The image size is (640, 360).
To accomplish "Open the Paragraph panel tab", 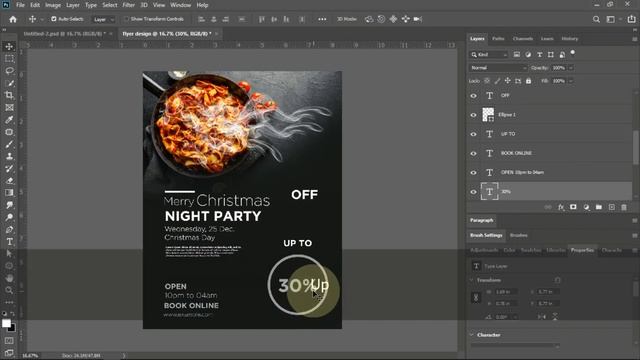I will tap(482, 220).
